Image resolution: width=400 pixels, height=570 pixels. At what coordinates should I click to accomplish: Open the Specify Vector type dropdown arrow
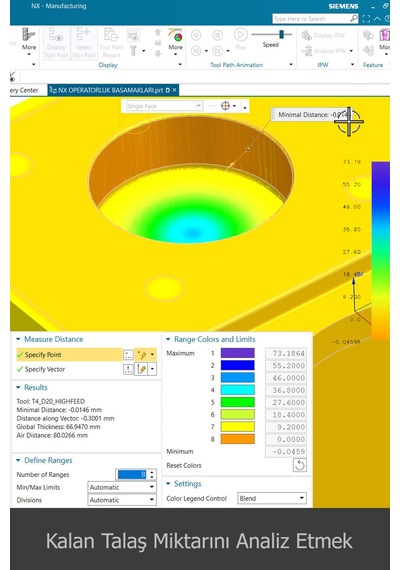[152, 369]
